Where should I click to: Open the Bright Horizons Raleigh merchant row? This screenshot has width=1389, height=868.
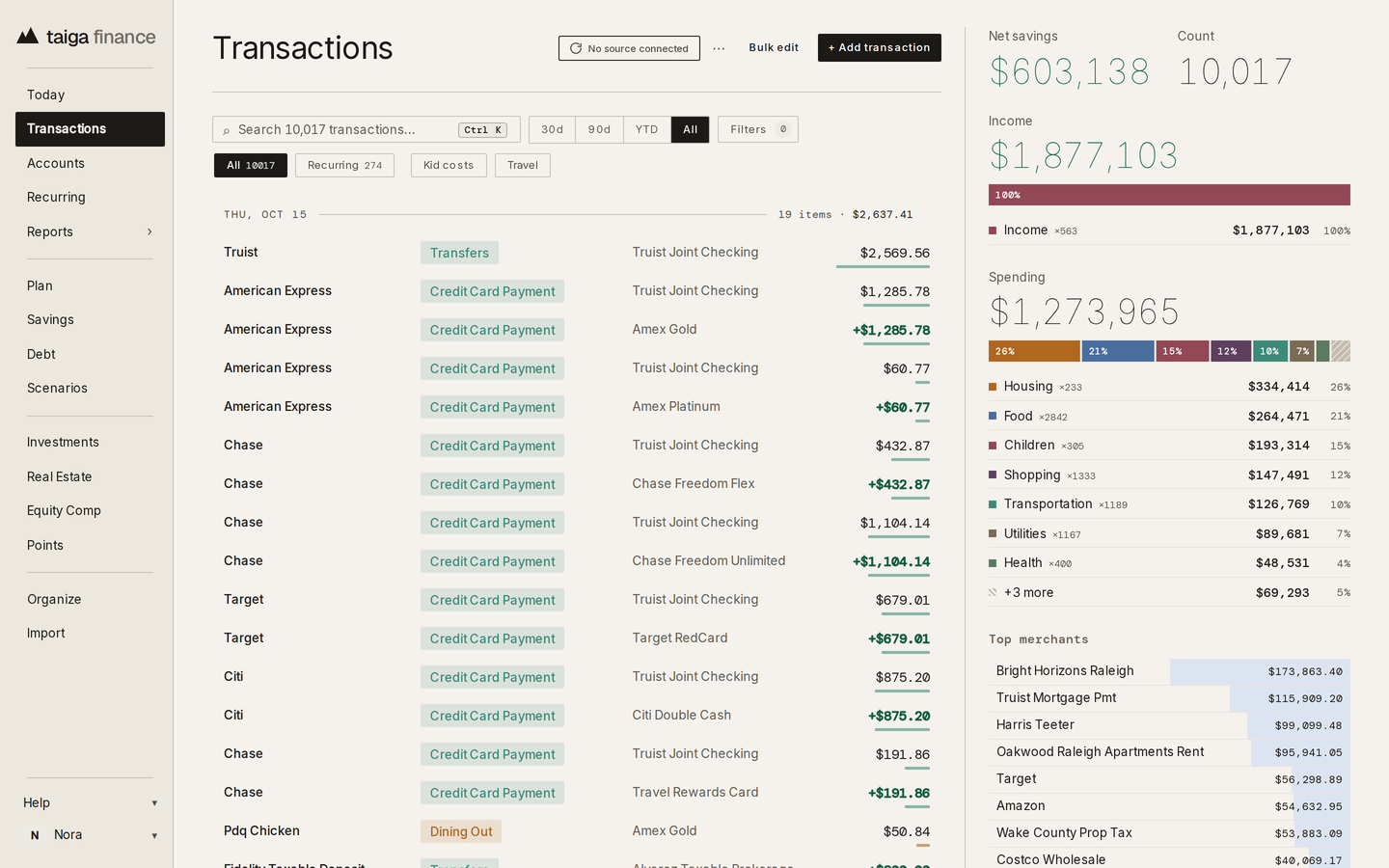tap(1169, 671)
